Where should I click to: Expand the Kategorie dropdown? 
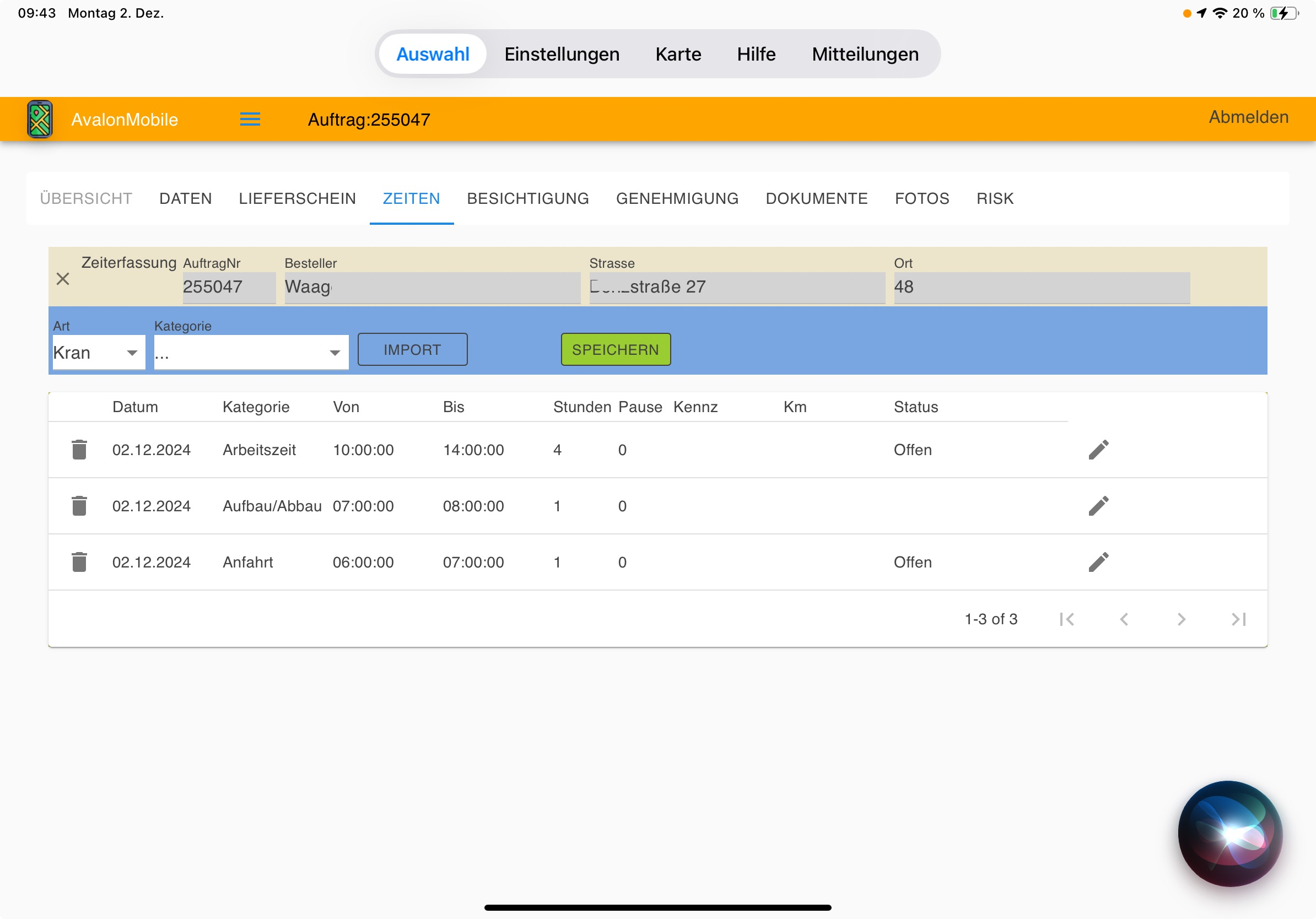click(x=251, y=353)
